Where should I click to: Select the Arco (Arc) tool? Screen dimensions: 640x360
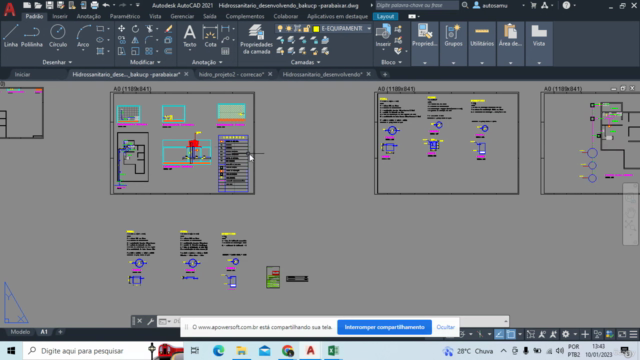(x=83, y=36)
